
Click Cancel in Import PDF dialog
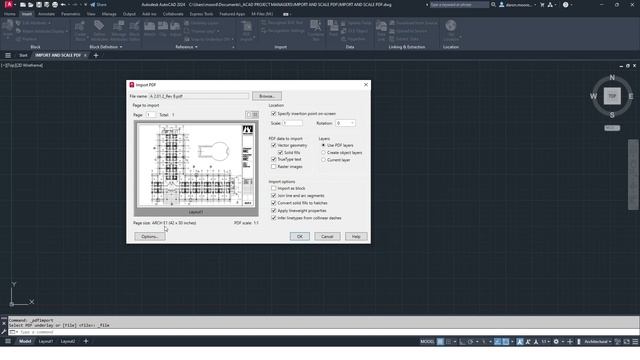tap(327, 236)
